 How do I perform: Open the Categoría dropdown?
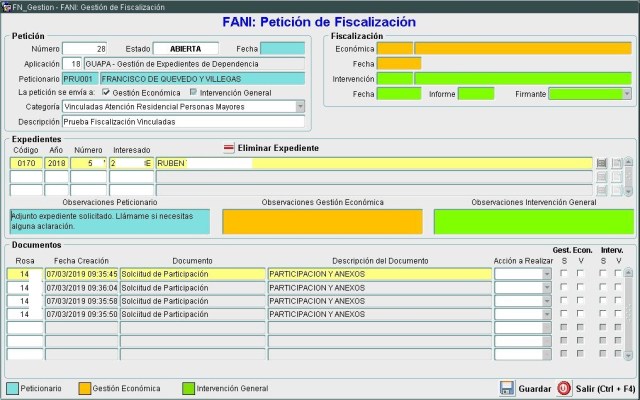[300, 106]
